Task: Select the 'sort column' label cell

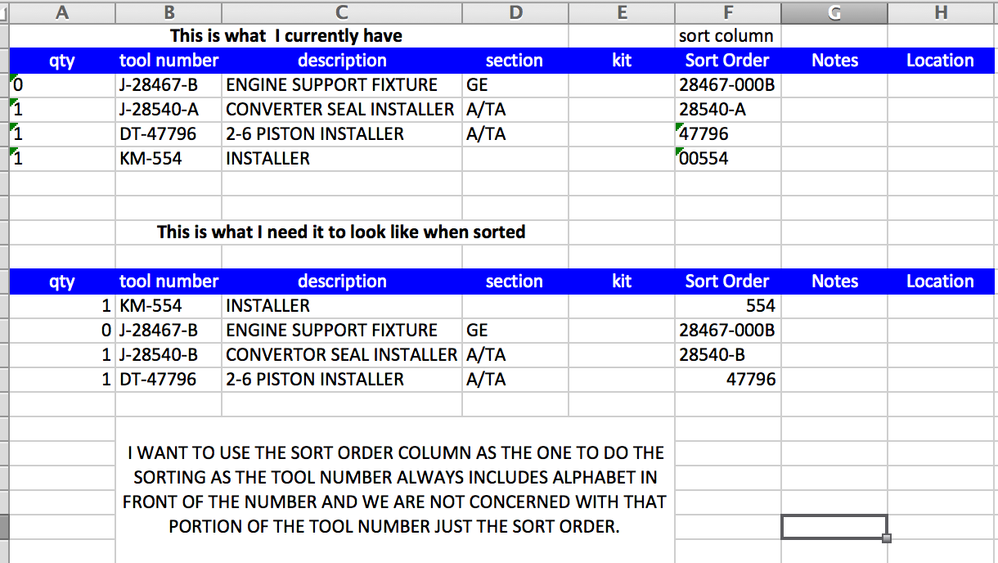Action: point(727,36)
